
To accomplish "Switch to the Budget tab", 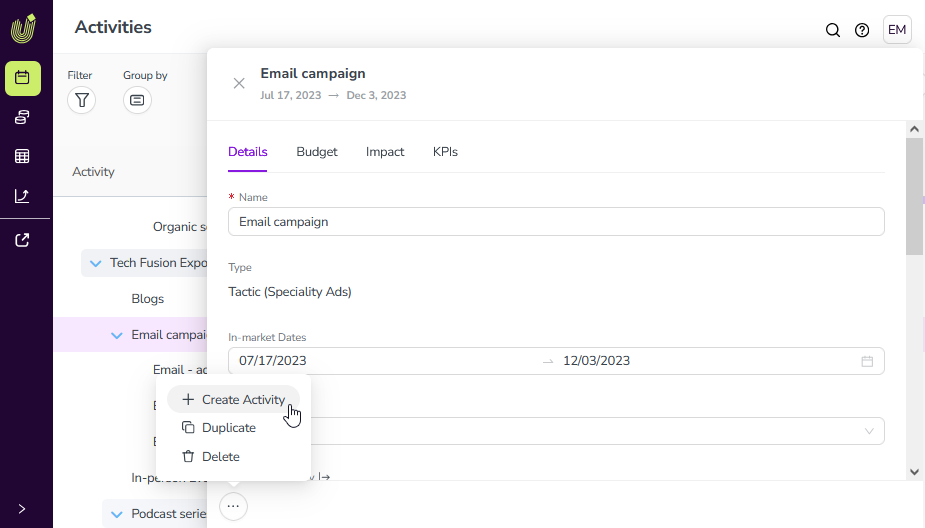I will (x=317, y=152).
